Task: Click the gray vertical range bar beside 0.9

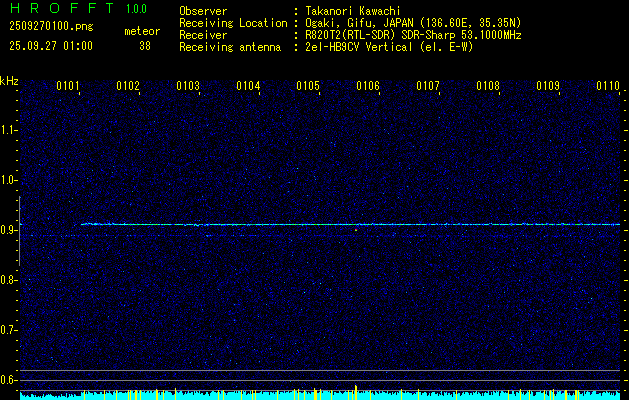Action: point(19,231)
